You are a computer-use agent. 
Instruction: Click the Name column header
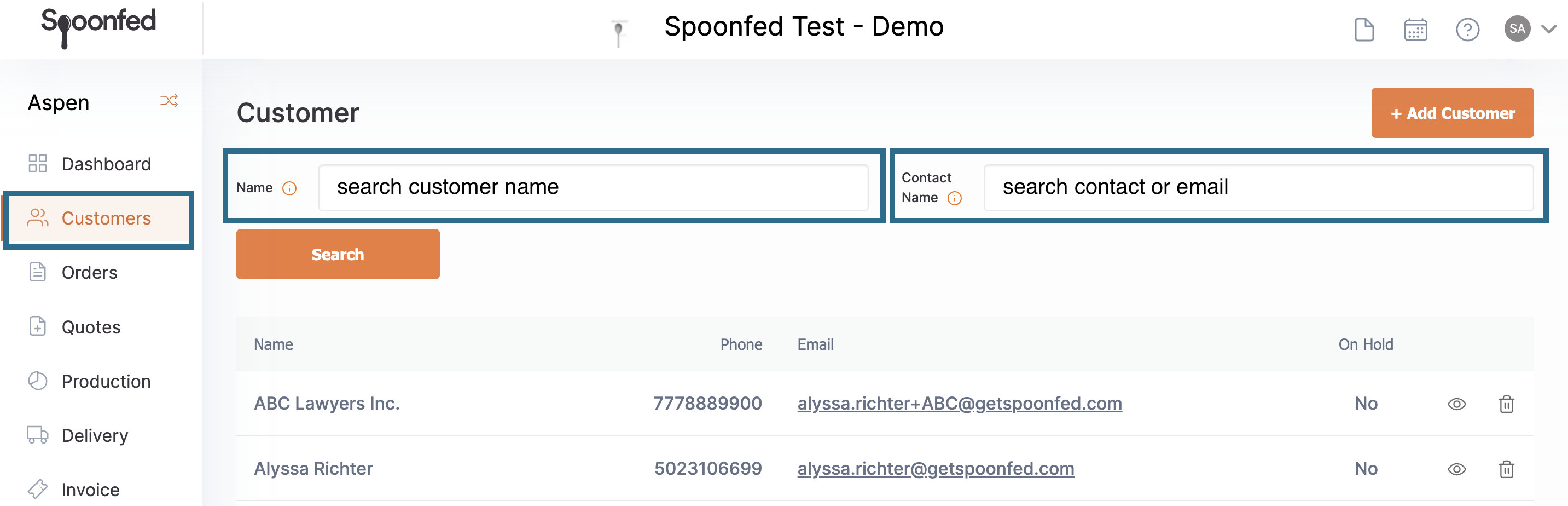click(274, 344)
